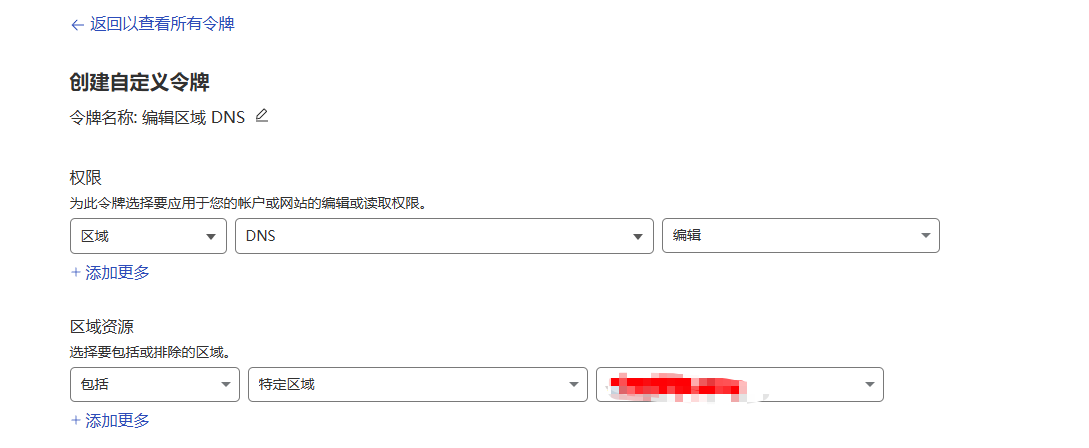Click the back arrow icon at top
This screenshot has width=1089, height=448.
click(77, 25)
